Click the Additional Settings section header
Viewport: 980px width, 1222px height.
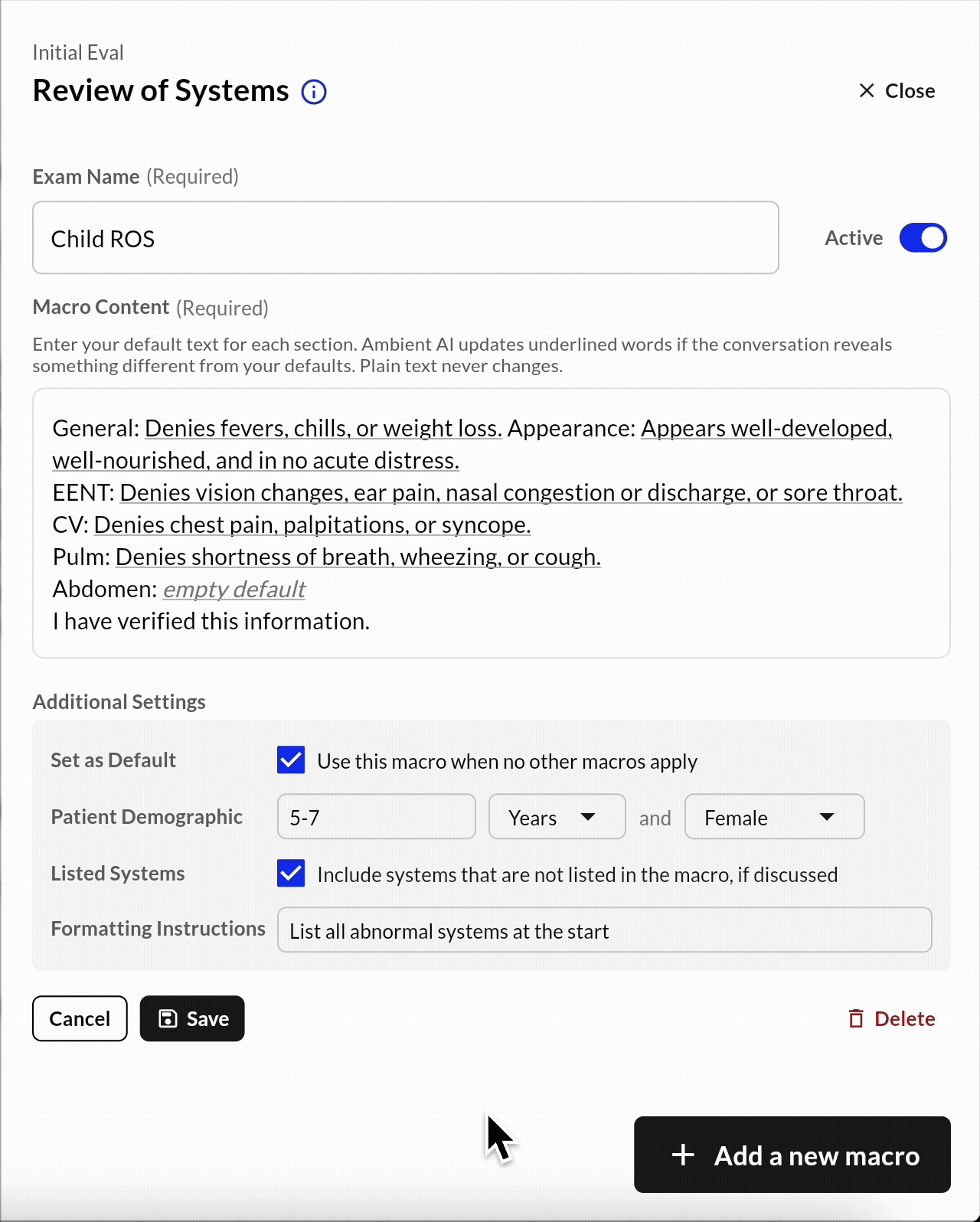[119, 701]
